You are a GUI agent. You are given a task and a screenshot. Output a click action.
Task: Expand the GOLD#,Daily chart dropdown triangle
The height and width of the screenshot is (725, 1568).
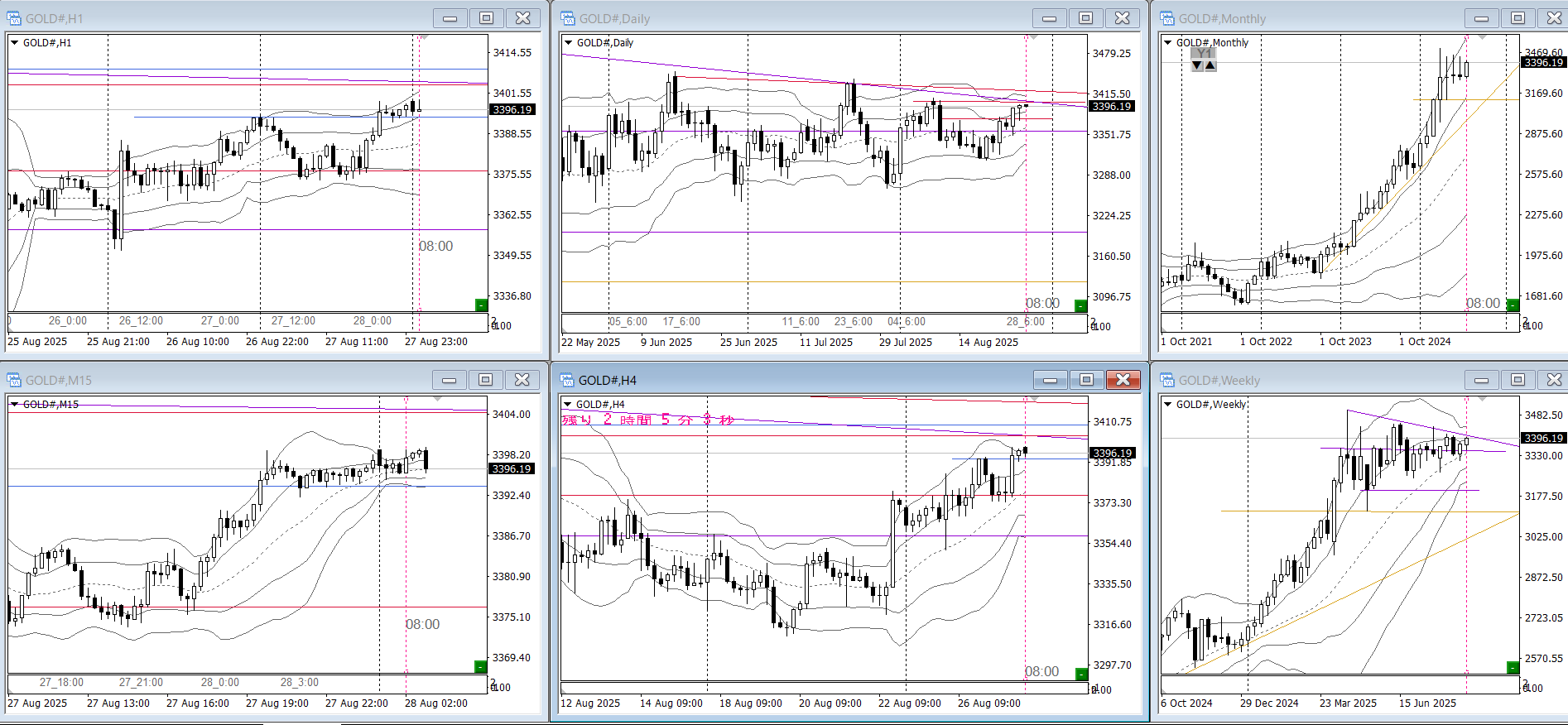[x=568, y=43]
